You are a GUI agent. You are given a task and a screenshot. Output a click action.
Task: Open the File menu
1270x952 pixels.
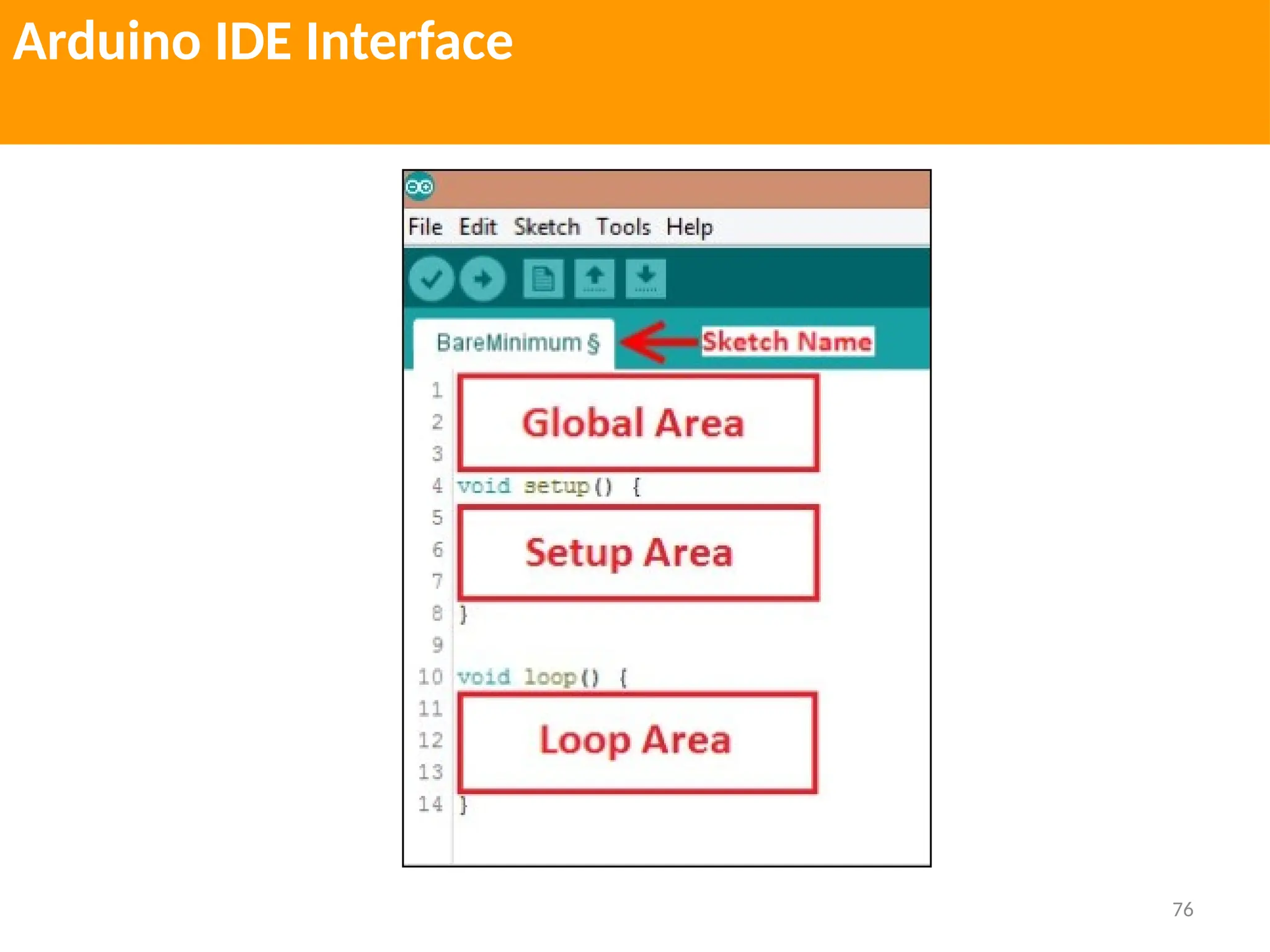[x=425, y=227]
